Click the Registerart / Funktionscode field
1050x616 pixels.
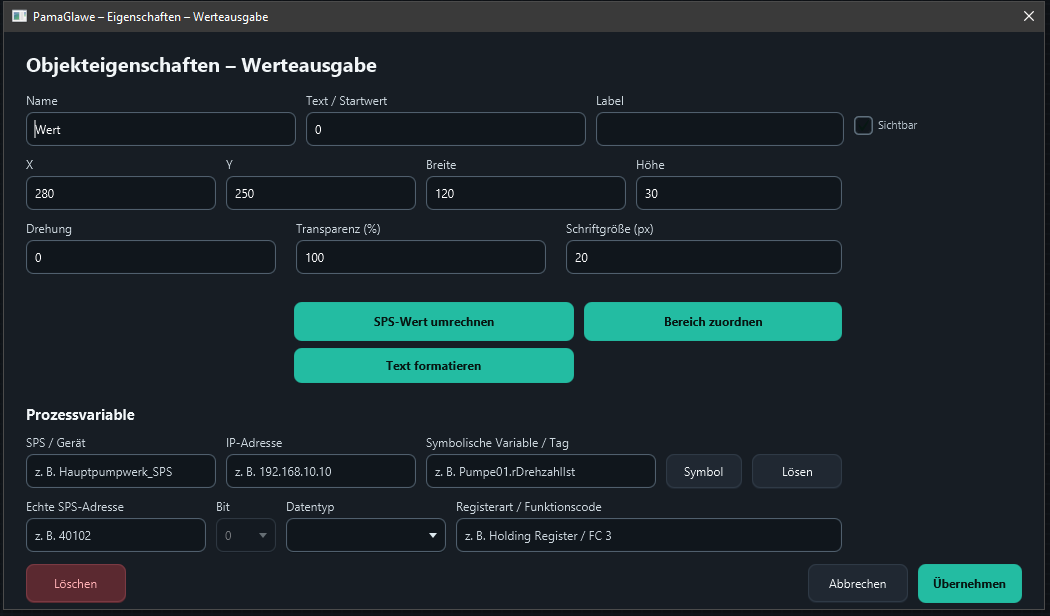(x=649, y=535)
